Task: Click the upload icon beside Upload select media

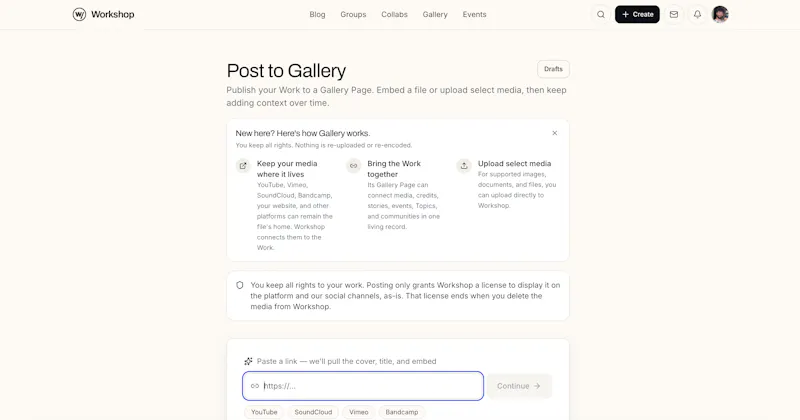Action: tap(464, 166)
